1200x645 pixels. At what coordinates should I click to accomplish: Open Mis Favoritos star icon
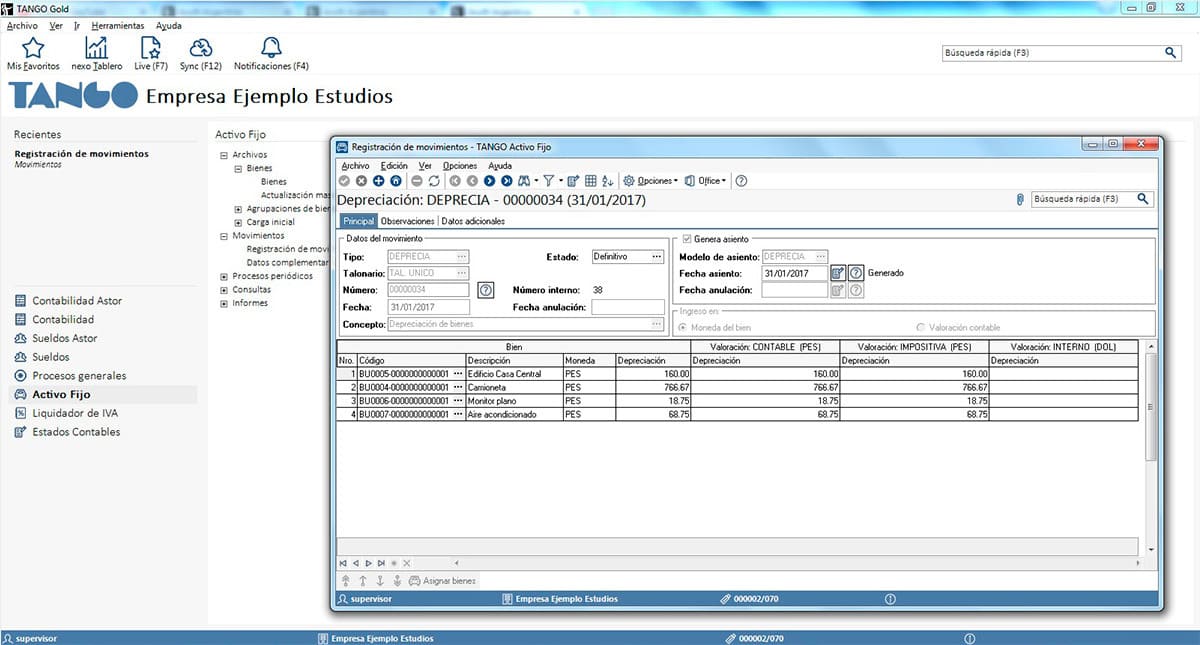click(33, 47)
